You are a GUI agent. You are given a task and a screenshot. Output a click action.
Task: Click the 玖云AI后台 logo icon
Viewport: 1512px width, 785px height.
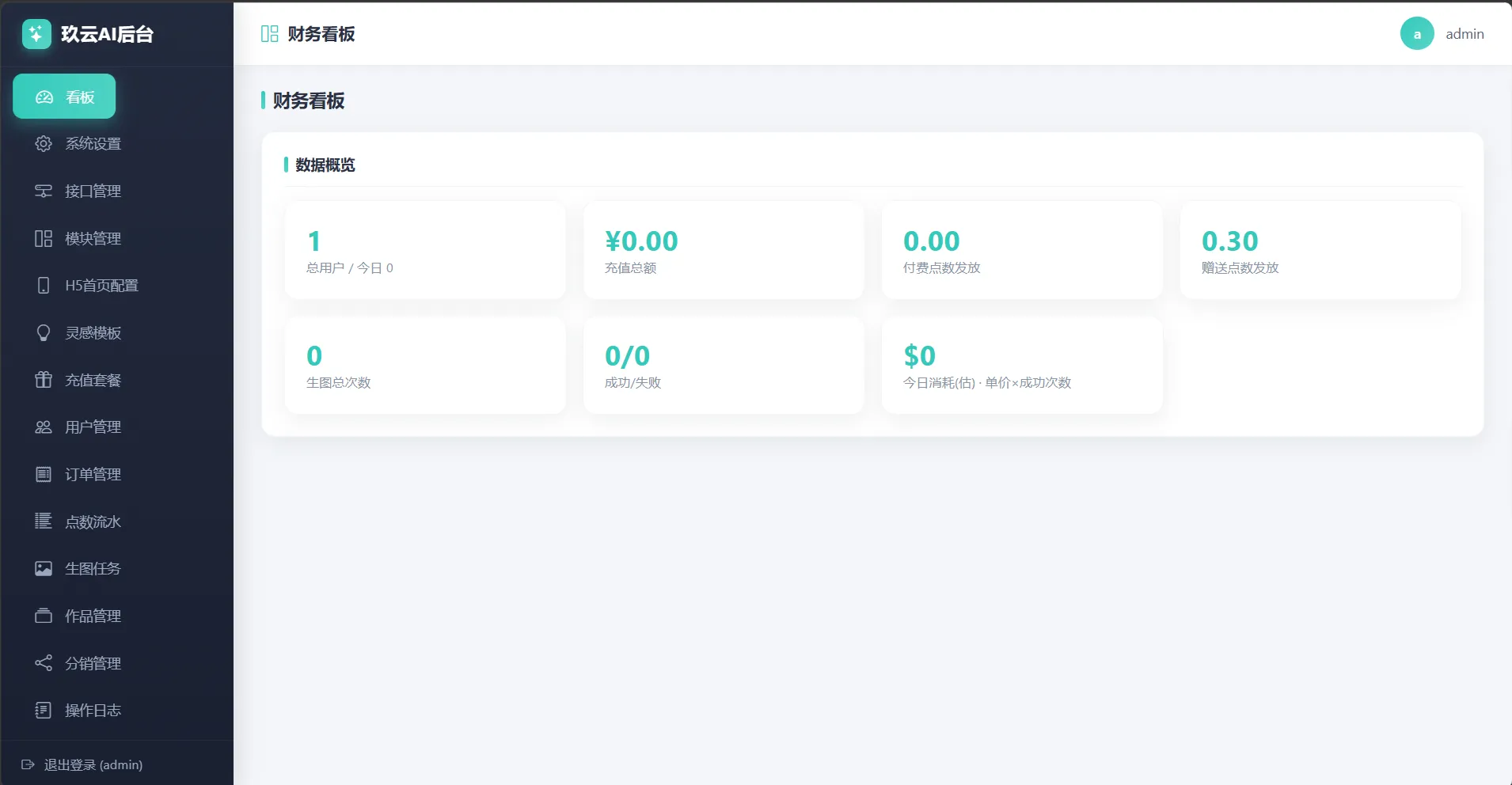pos(36,34)
